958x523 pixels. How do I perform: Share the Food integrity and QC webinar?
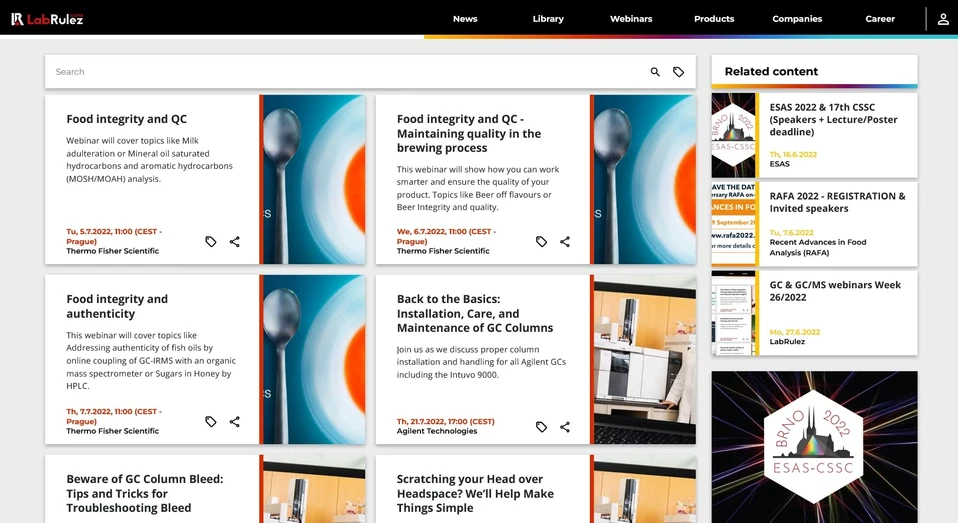pyautogui.click(x=235, y=242)
